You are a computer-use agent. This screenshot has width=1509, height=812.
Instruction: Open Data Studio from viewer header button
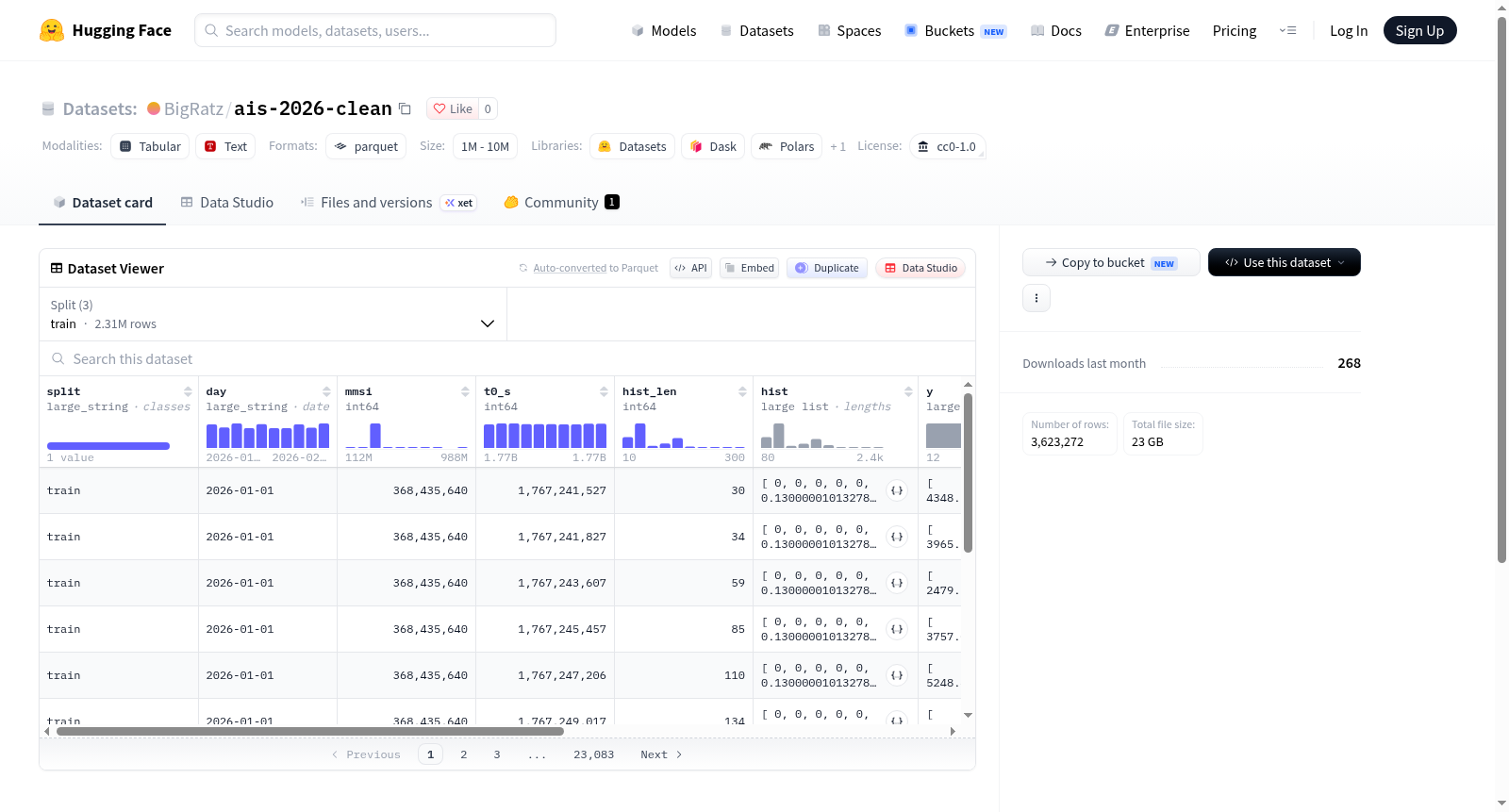tap(920, 268)
